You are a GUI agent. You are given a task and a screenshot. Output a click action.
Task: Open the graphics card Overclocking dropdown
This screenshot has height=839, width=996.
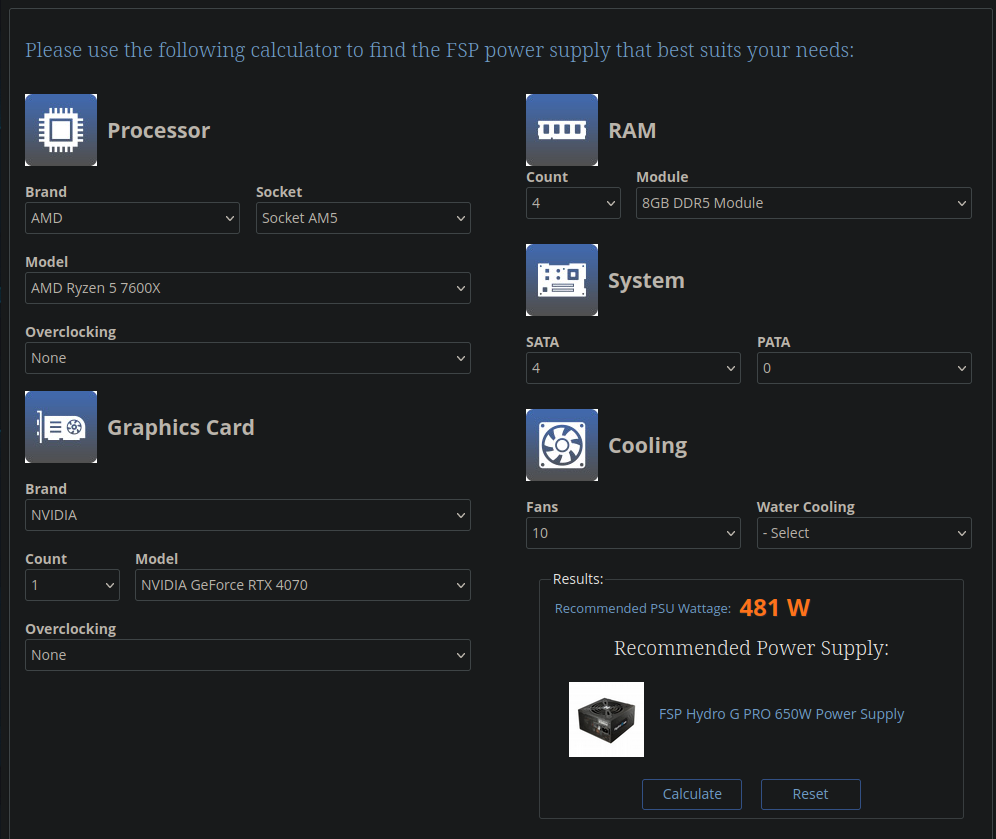coord(248,655)
